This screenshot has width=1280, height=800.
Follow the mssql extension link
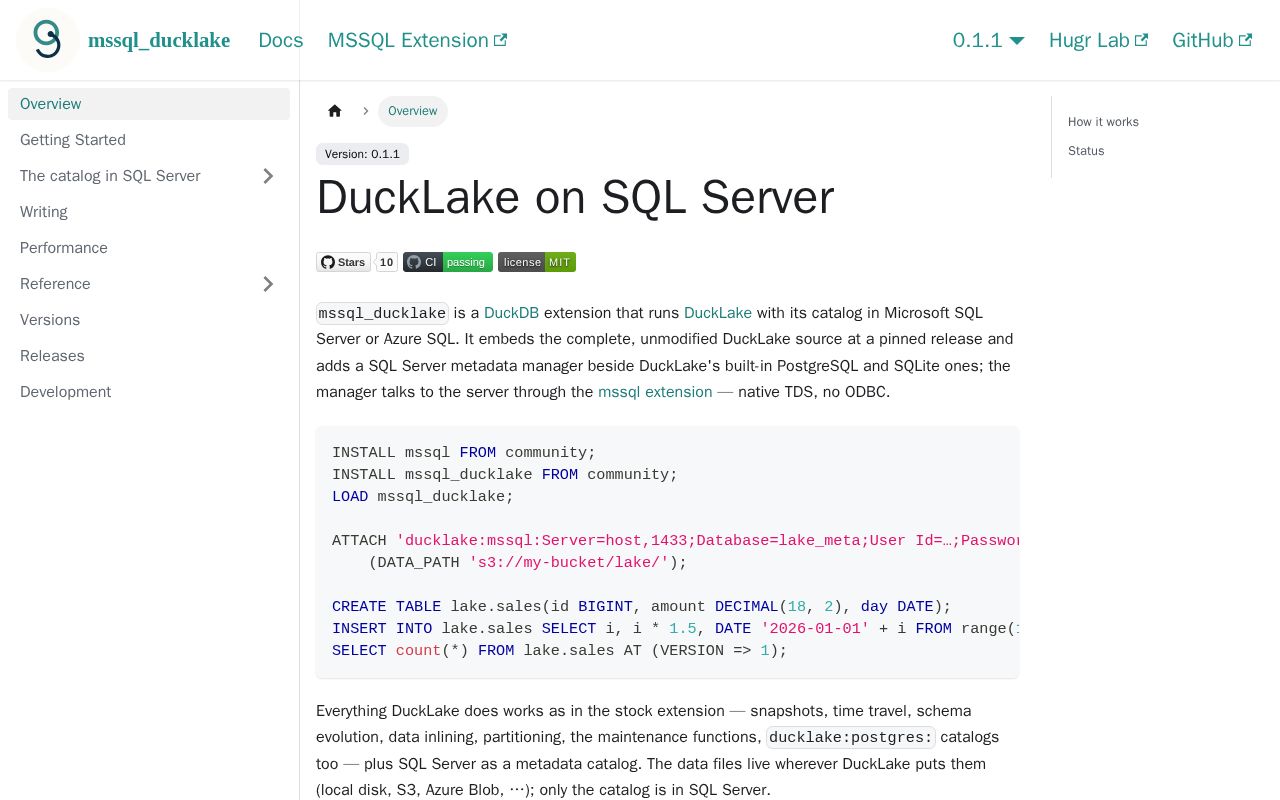point(655,392)
